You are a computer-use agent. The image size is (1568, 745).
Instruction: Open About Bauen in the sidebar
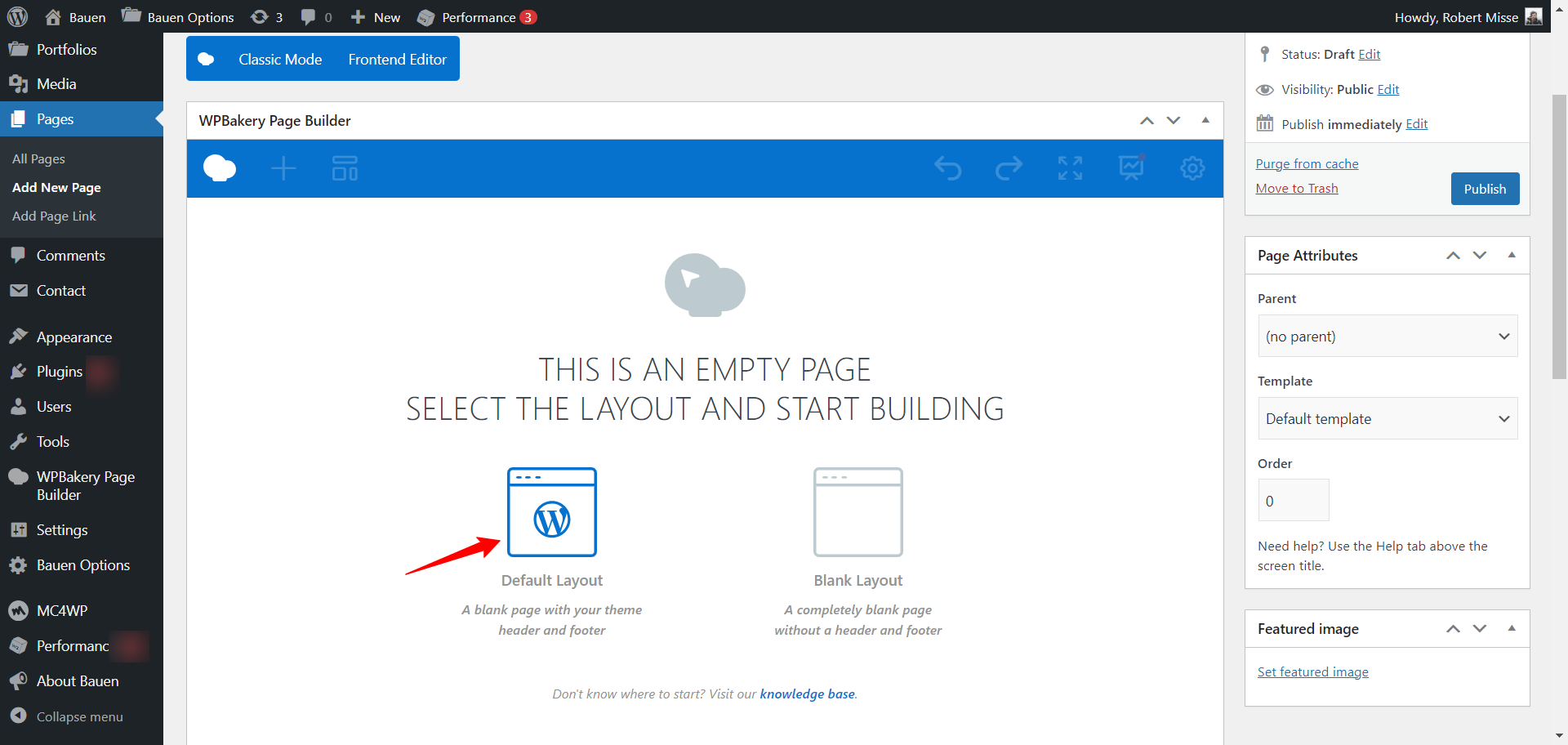[82, 681]
